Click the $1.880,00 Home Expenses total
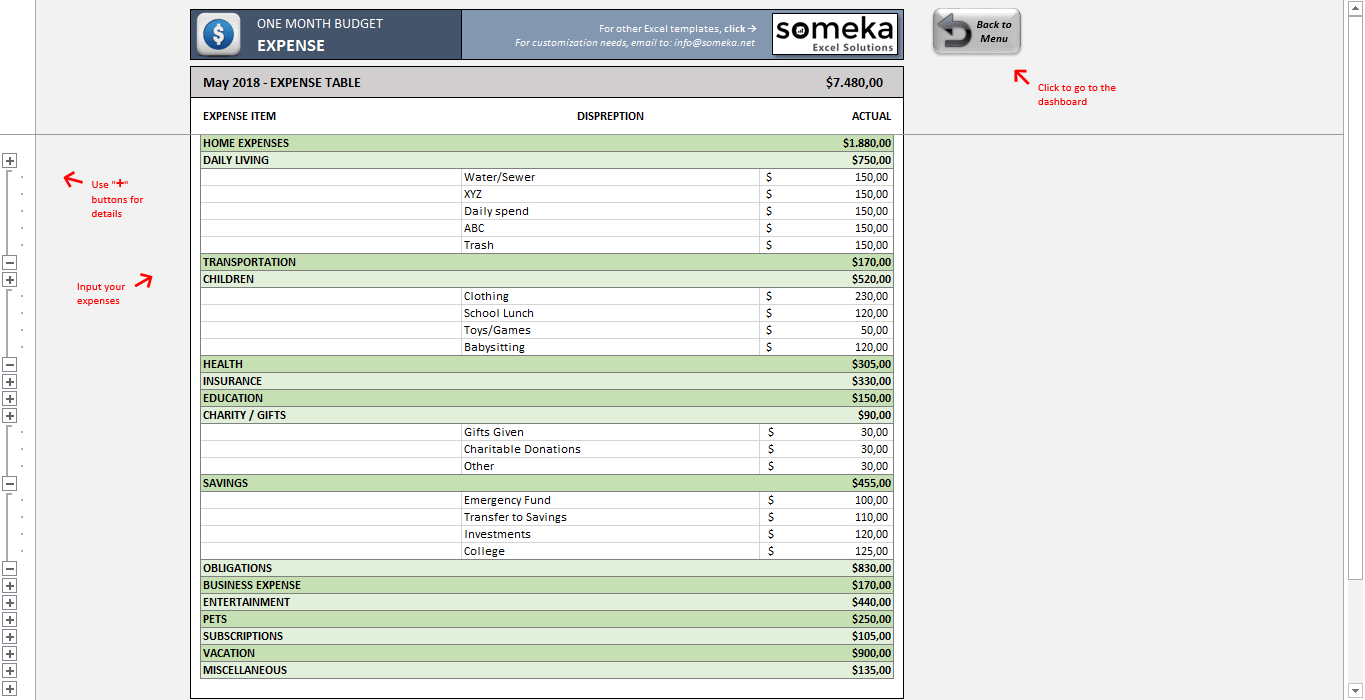 (x=867, y=143)
